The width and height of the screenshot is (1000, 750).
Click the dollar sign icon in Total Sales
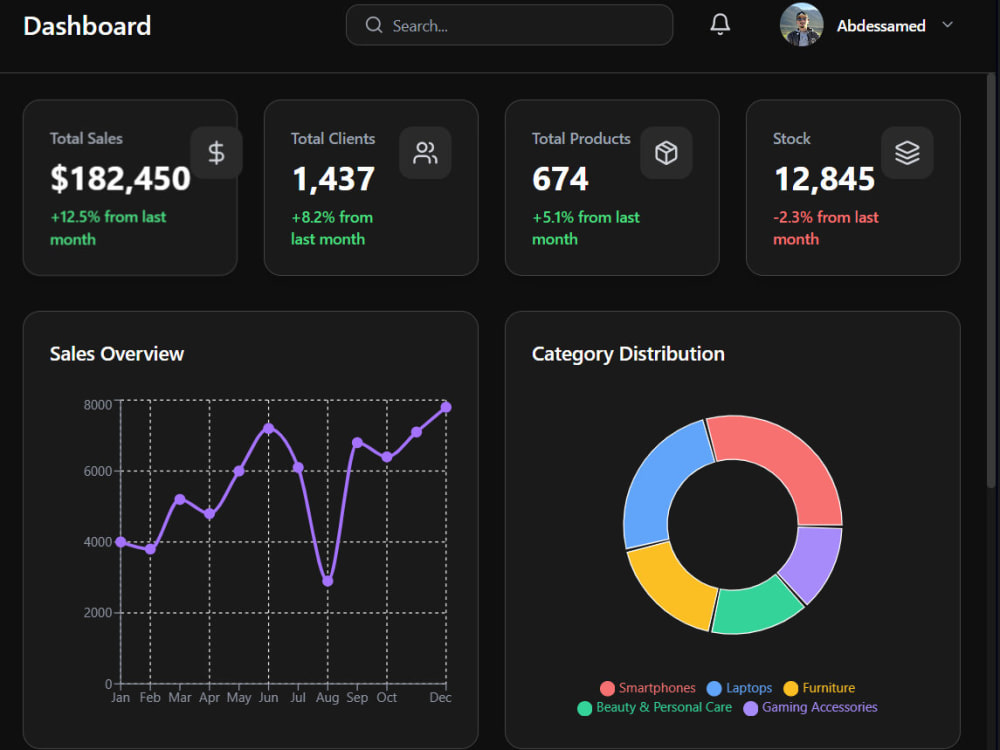216,153
